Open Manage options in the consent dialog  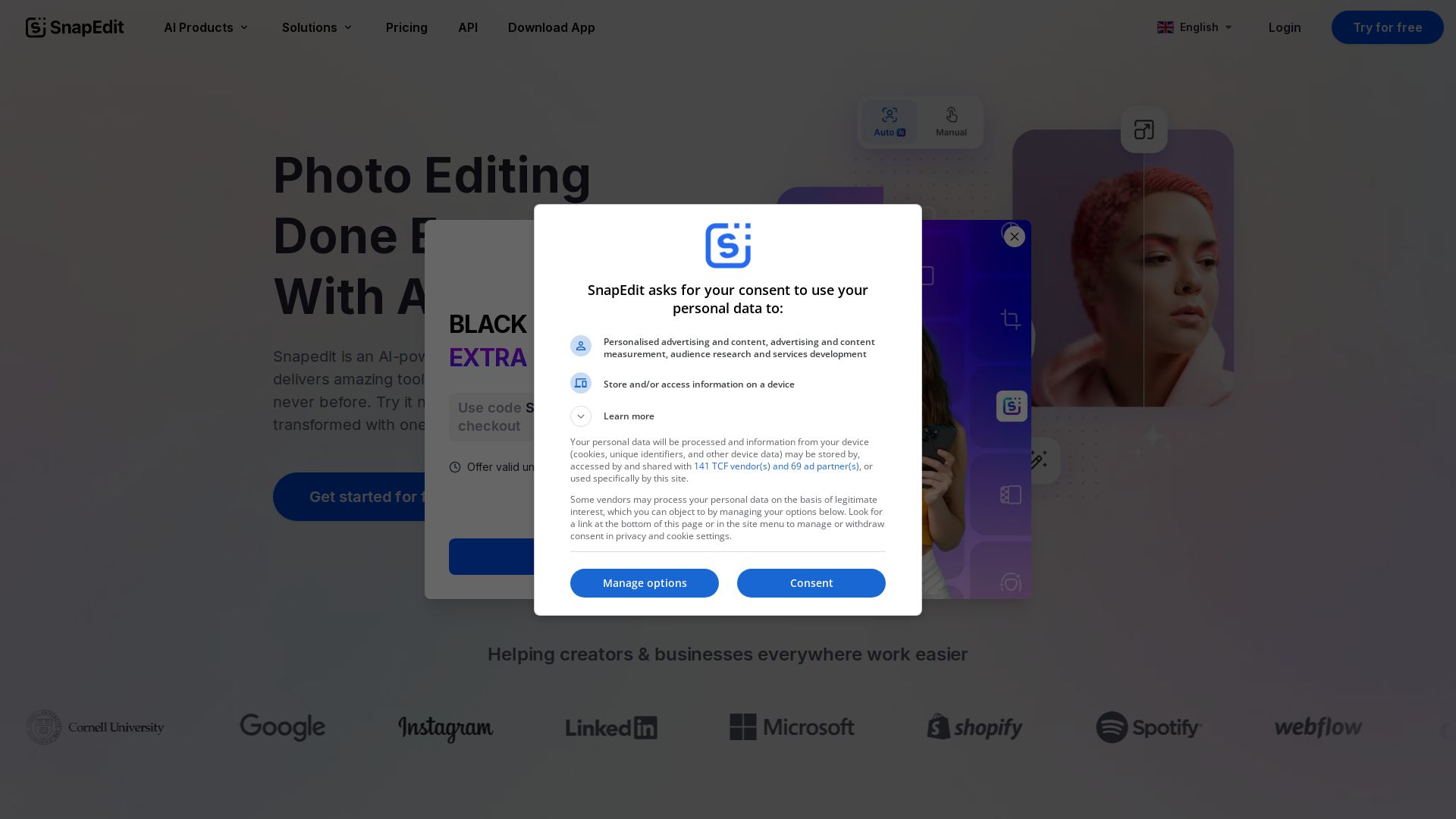click(x=644, y=582)
